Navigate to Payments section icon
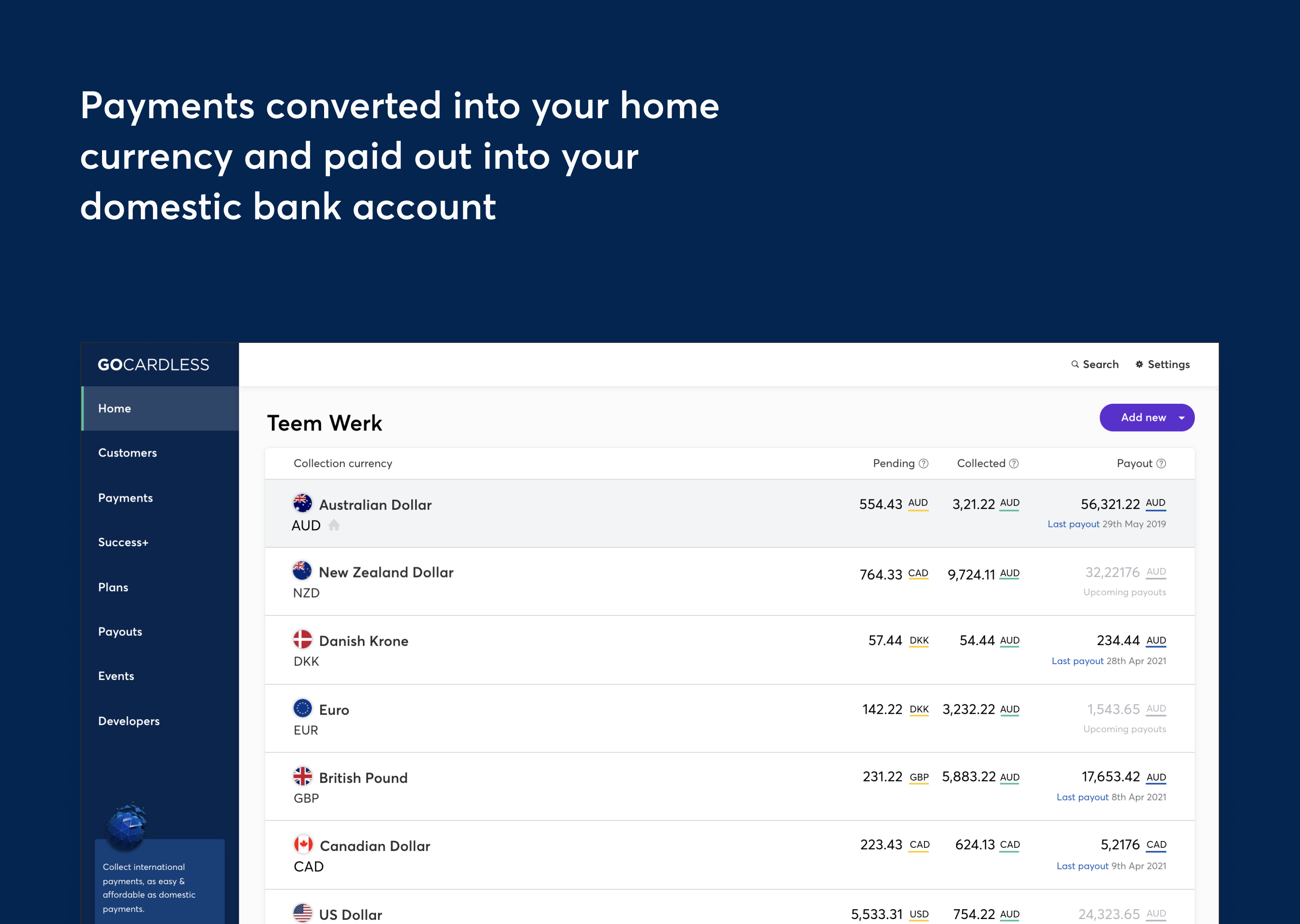 click(x=126, y=497)
